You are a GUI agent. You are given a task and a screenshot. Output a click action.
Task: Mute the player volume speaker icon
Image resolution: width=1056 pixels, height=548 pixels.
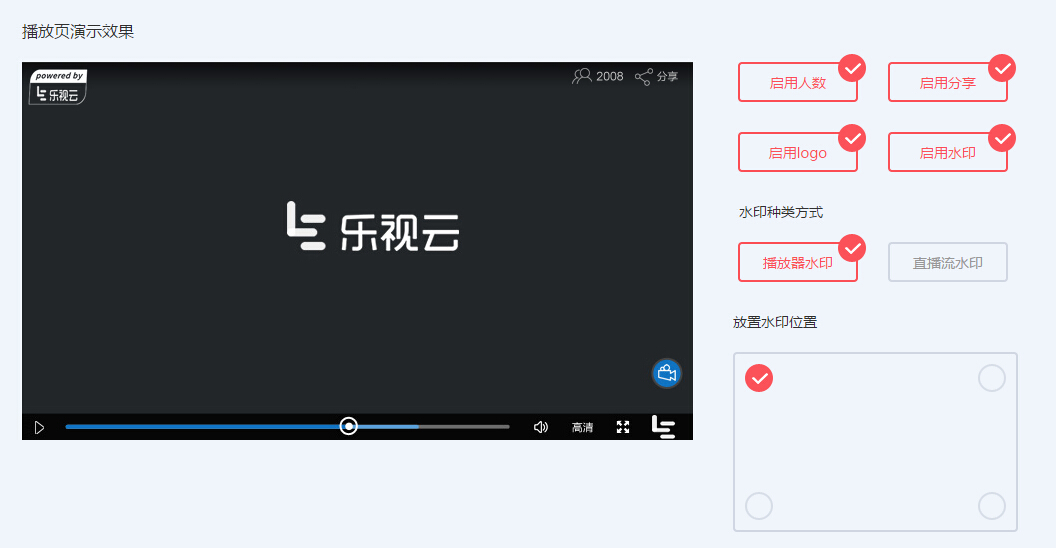point(541,427)
